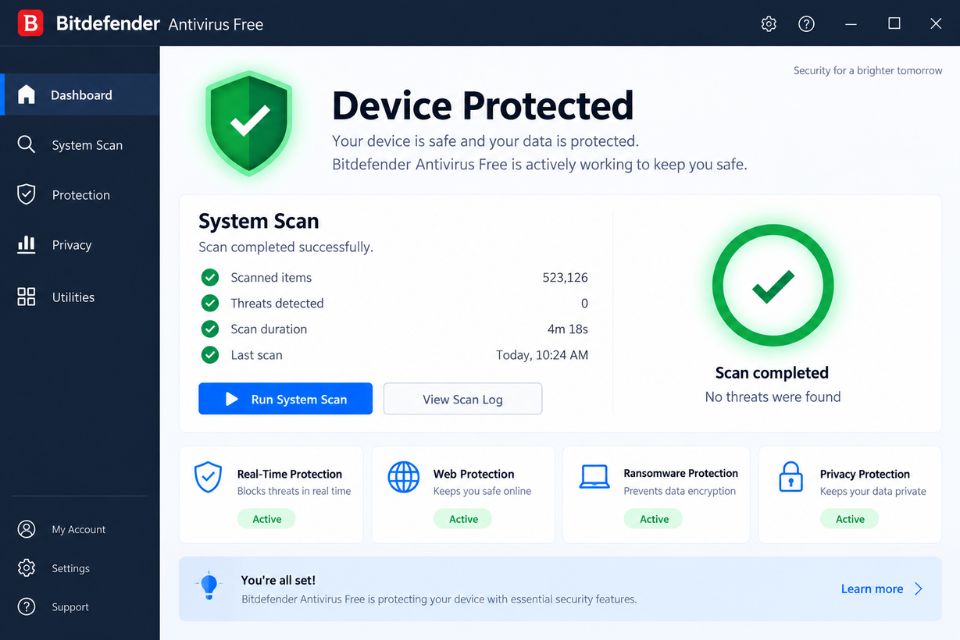The image size is (960, 640).
Task: Open Settings from the sidebar label
Action: coord(70,568)
